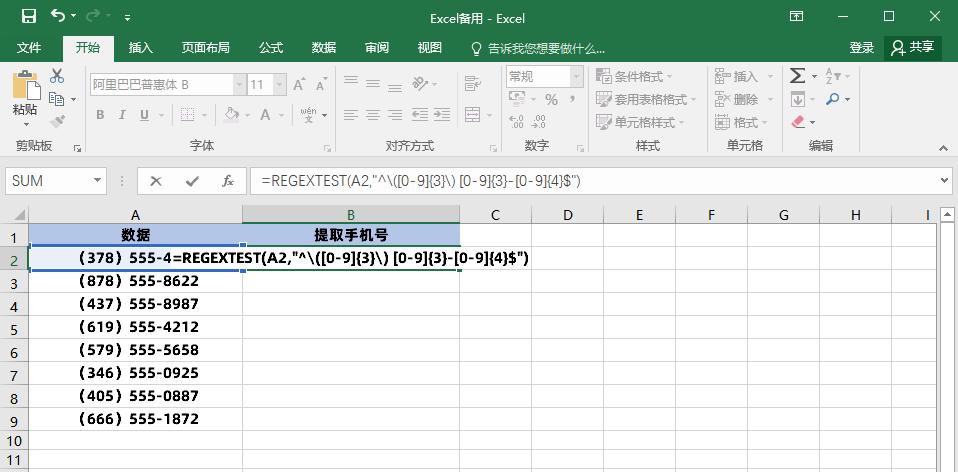Screen dimensions: 958x472
Task: Open the 文件 File tab
Action: pyautogui.click(x=29, y=48)
